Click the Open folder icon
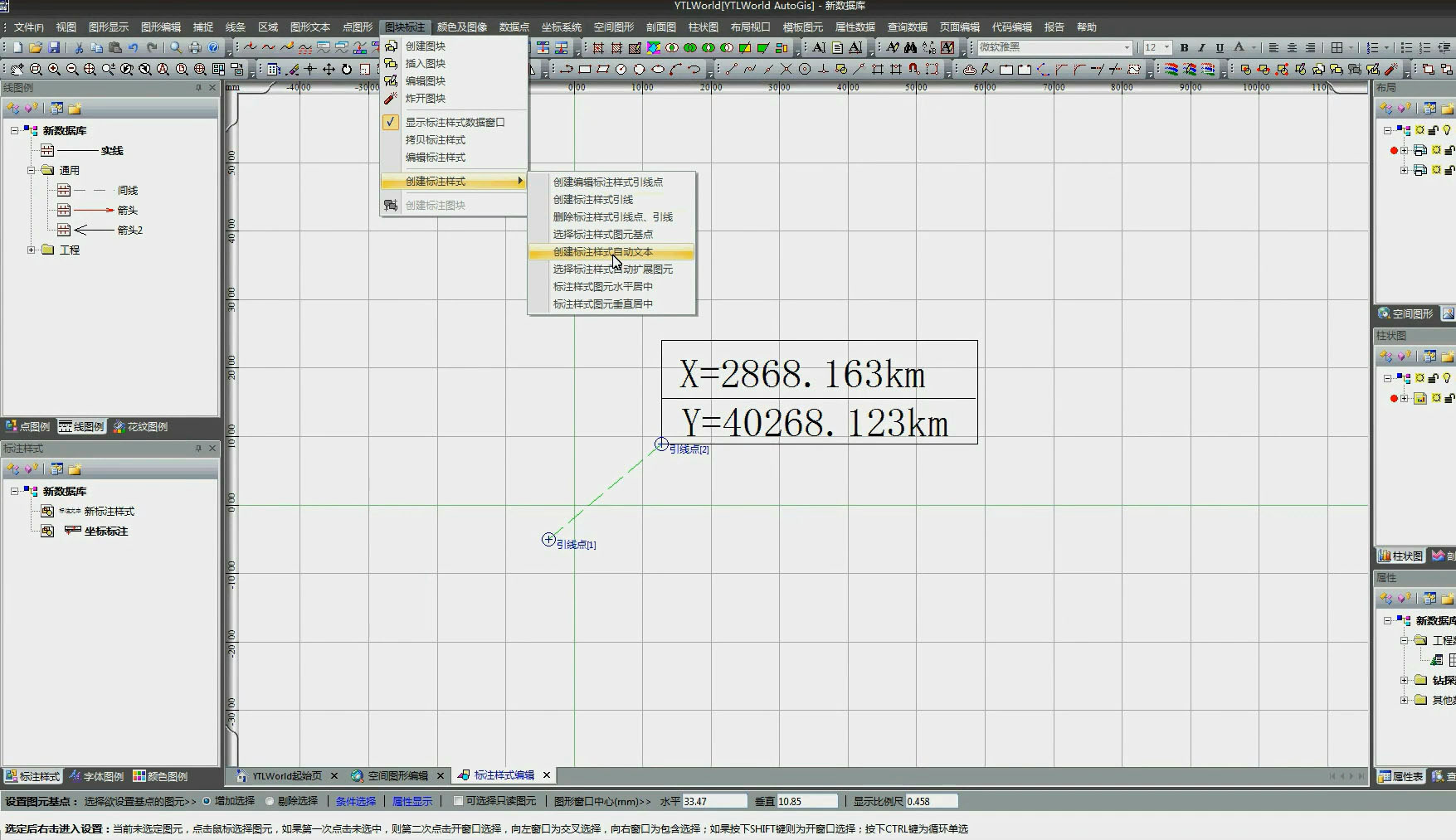The height and width of the screenshot is (840, 1456). pos(36,47)
